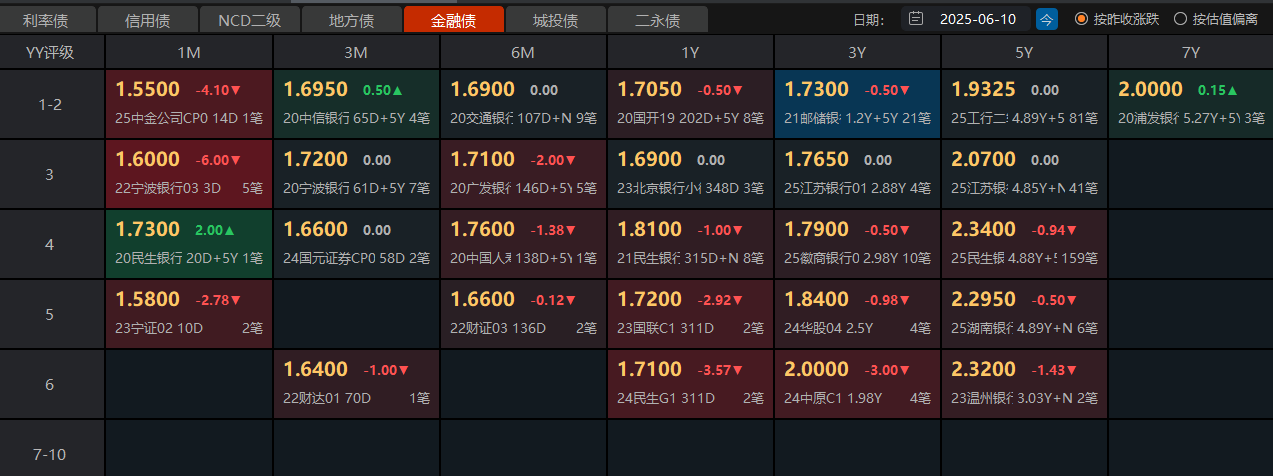Viewport: 1273px width, 476px height.
Task: Open the NCD二级 tab
Action: [250, 20]
